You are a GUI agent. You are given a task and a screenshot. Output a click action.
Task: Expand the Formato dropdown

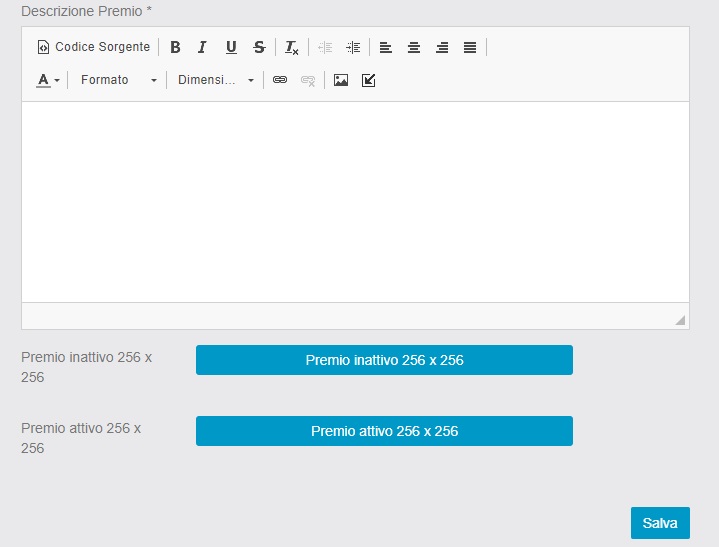(118, 80)
